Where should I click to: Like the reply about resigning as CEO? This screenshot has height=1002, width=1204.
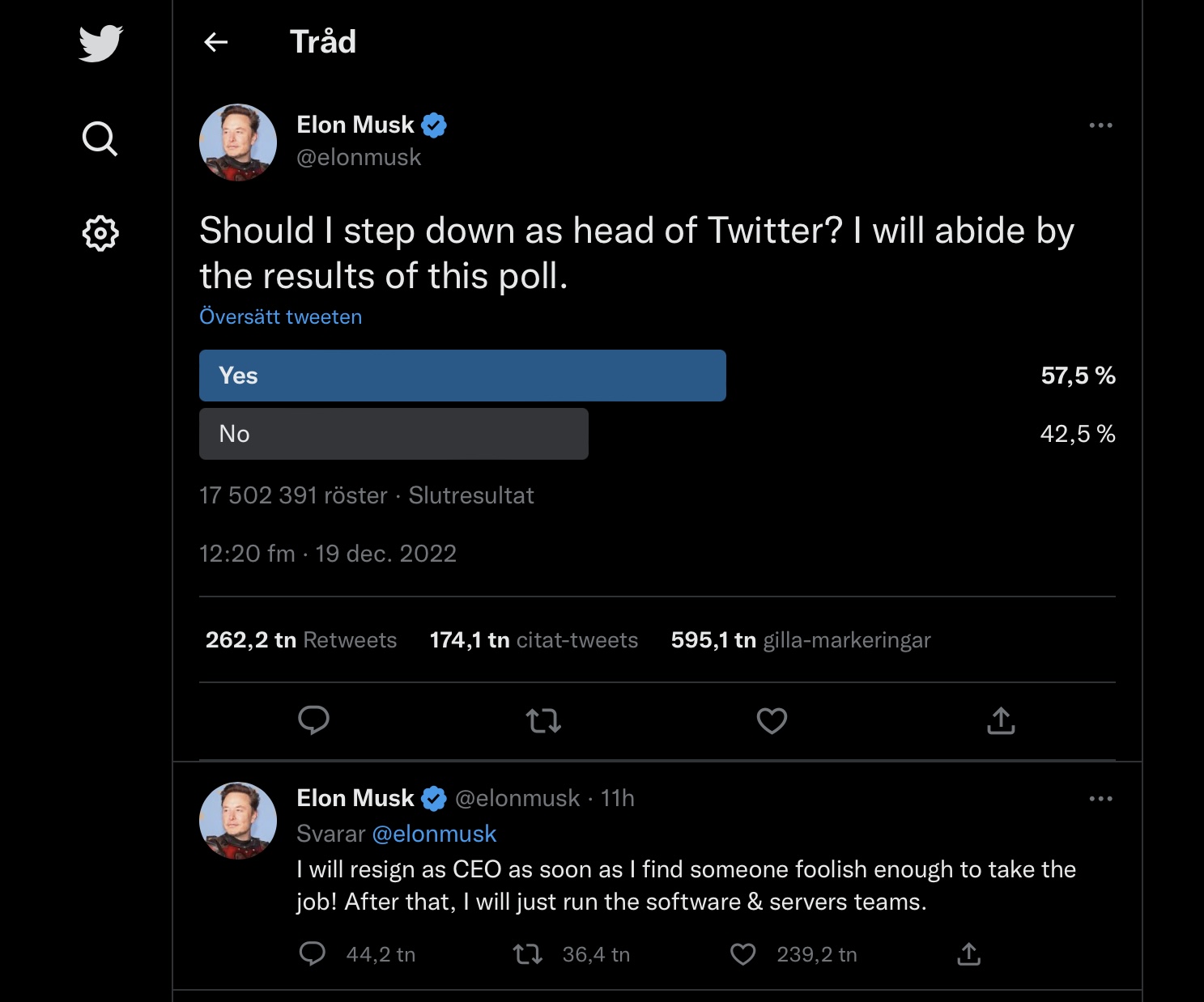(742, 955)
